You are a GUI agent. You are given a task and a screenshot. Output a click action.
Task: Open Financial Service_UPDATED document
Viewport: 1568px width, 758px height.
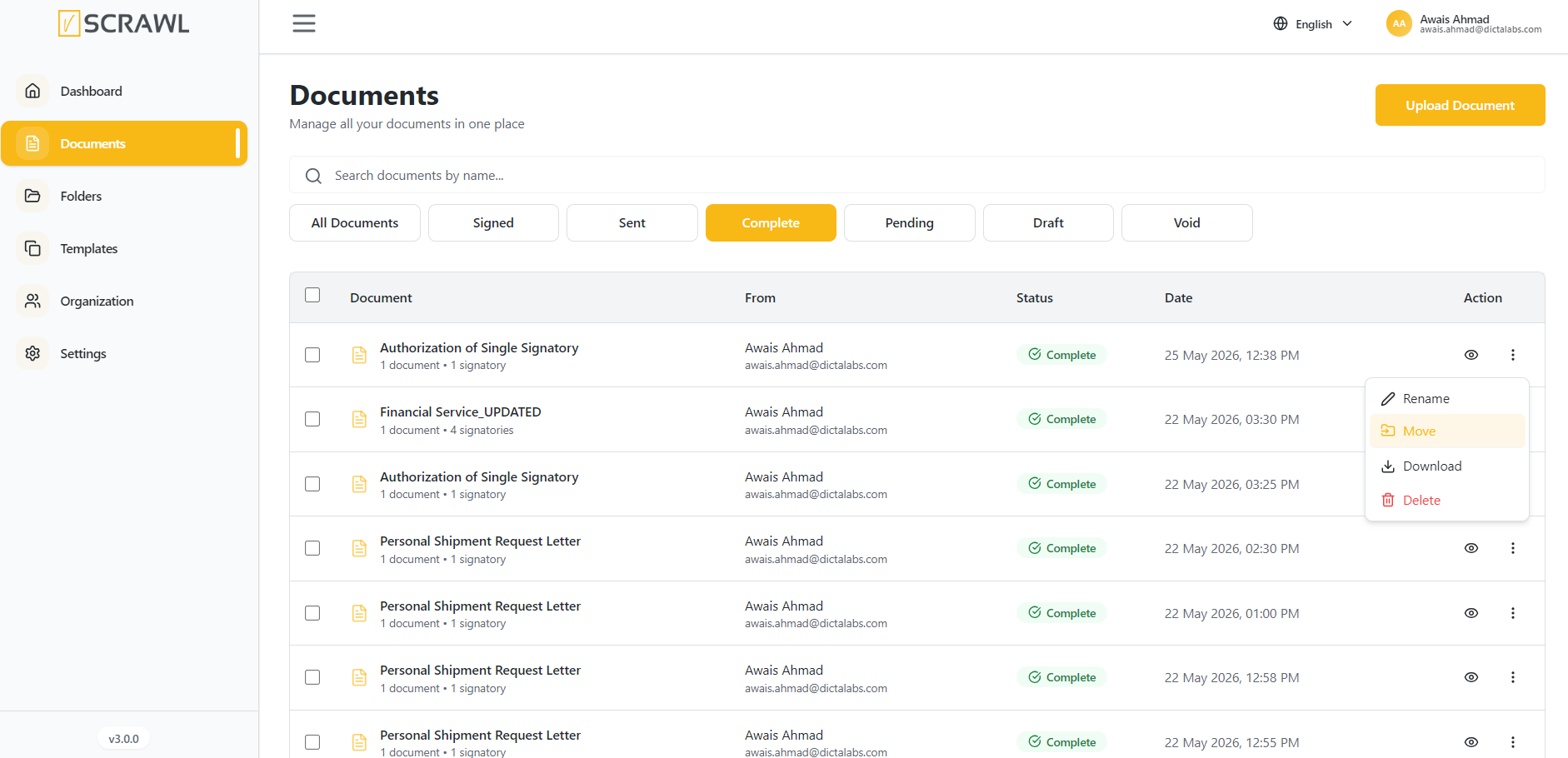tap(461, 412)
